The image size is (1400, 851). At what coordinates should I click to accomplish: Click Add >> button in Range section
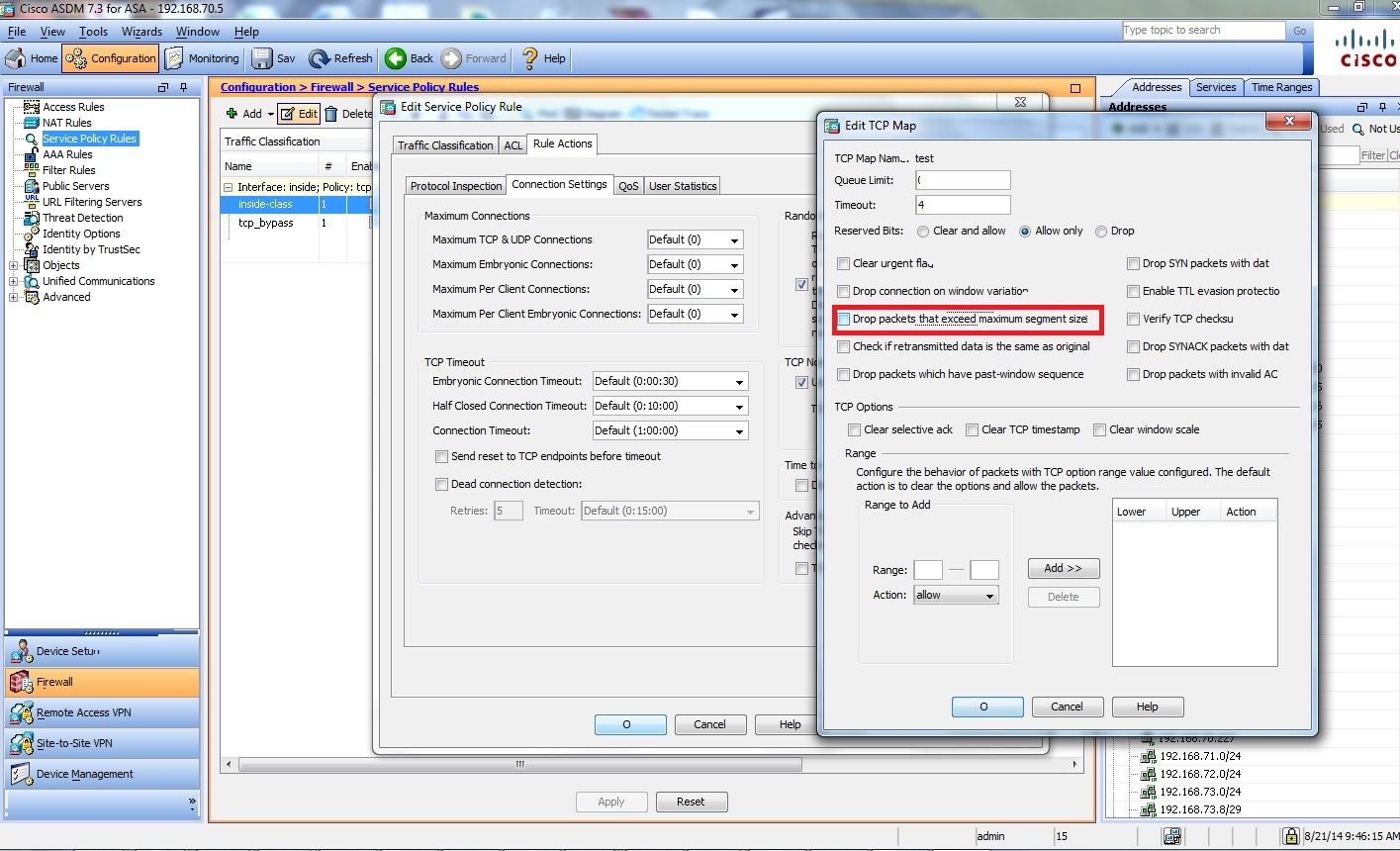click(x=1064, y=568)
